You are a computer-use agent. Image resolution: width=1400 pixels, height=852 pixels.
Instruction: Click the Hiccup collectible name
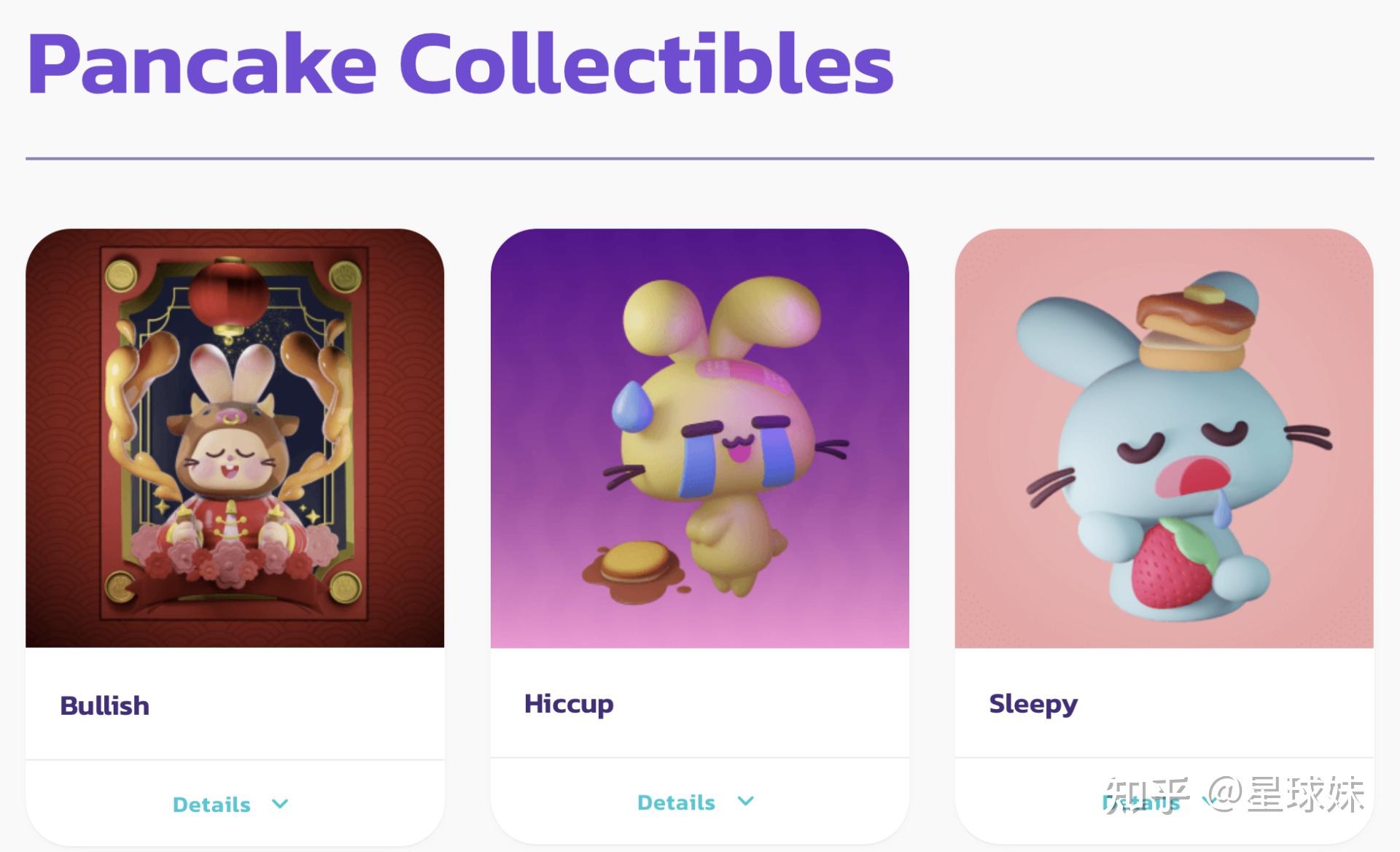tap(569, 704)
